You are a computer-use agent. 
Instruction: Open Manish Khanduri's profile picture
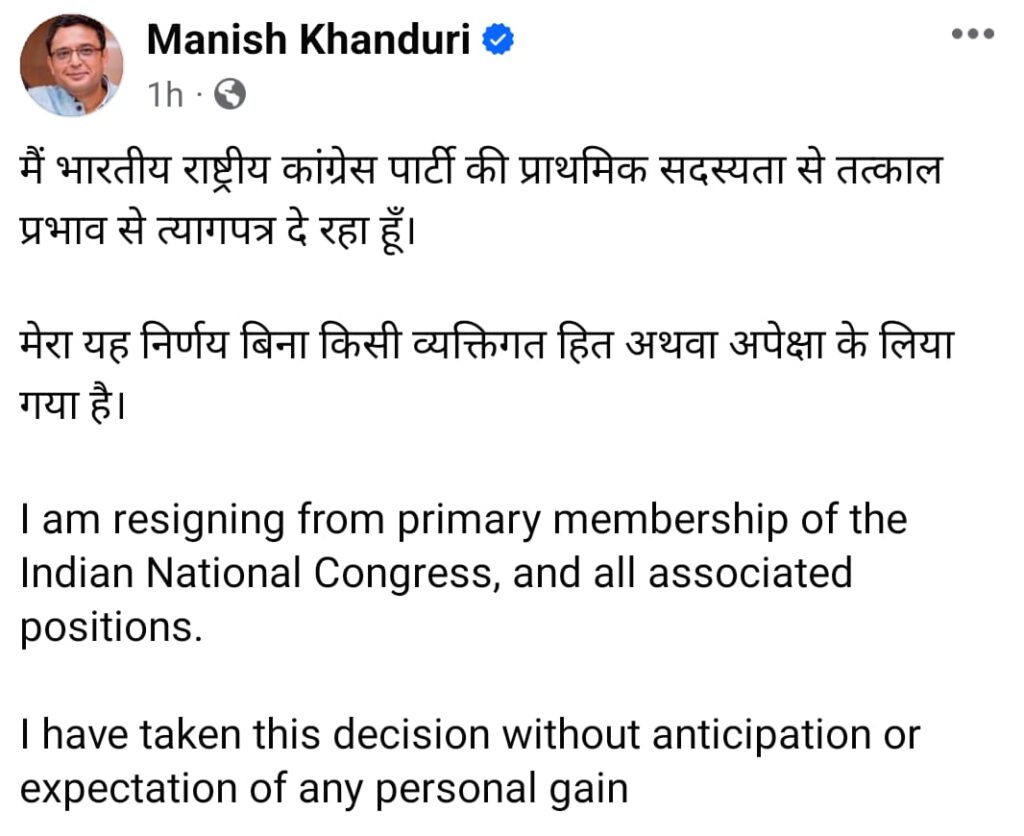coord(71,65)
